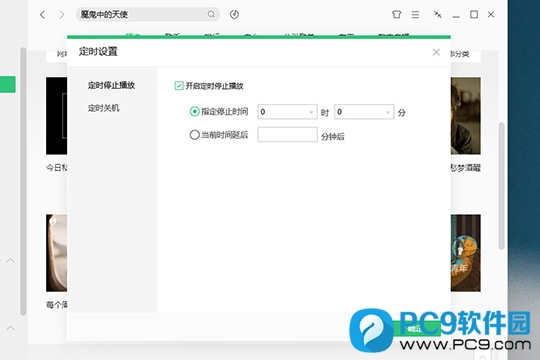Open the listen-to-identify music icon
This screenshot has width=540, height=360.
click(x=234, y=14)
